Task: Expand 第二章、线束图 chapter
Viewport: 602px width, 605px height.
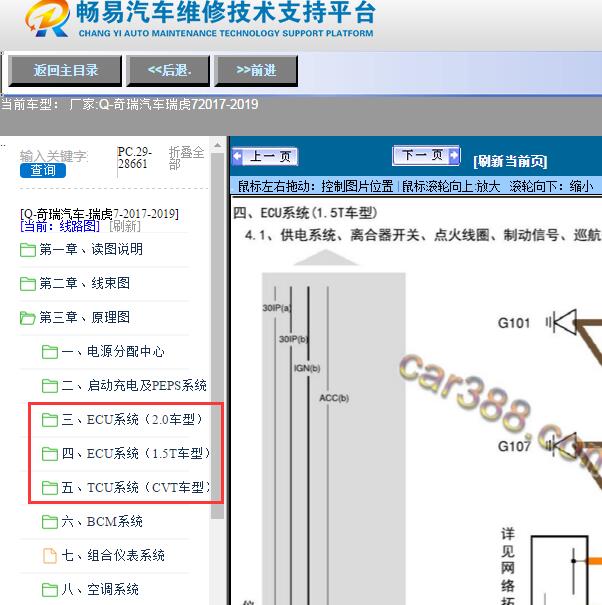Action: pos(84,283)
